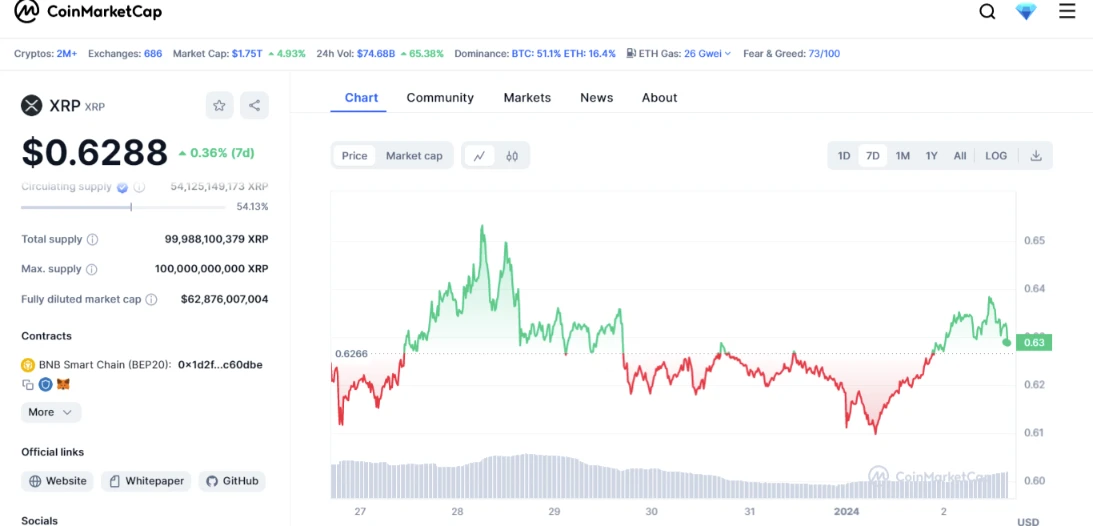Click the blue shield icon under Contracts
Screen dimensions: 1093x526
[x=45, y=385]
